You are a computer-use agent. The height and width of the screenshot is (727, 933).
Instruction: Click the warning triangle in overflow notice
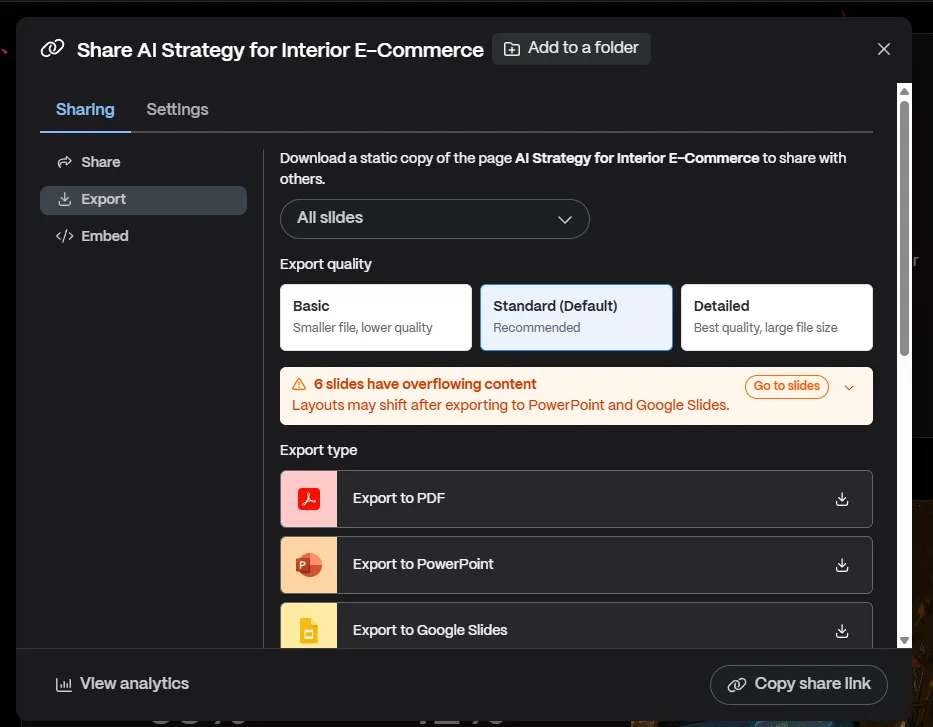299,384
